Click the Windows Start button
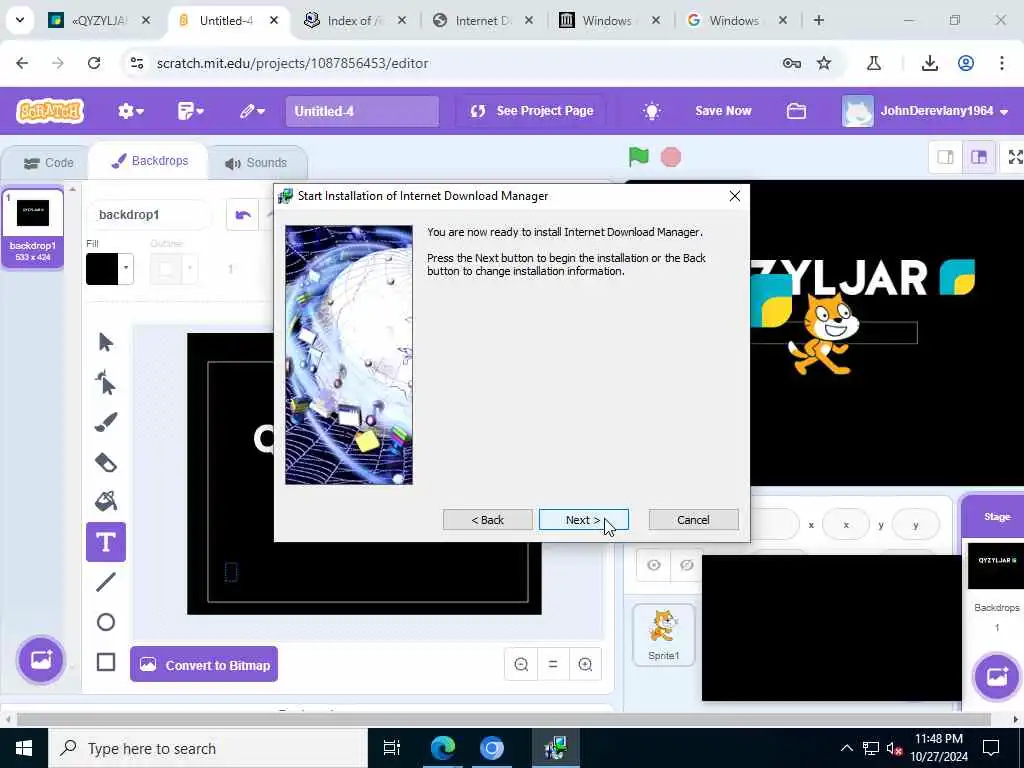 [x=24, y=748]
